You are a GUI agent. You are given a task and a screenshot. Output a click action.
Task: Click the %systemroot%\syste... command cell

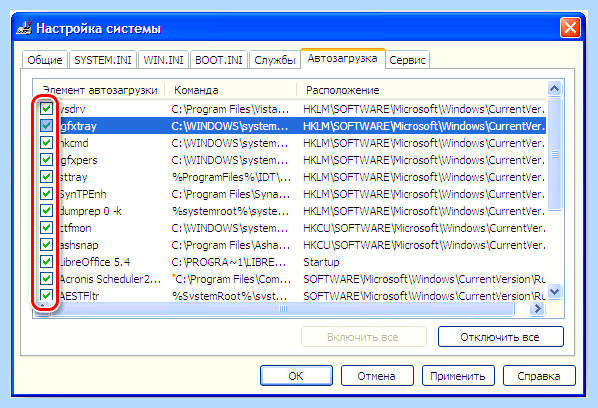tap(230, 211)
